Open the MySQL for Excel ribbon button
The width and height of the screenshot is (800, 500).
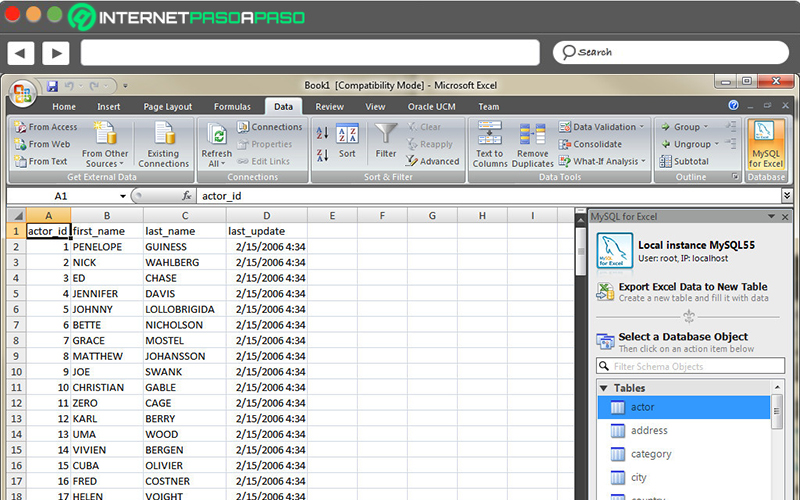pos(765,145)
